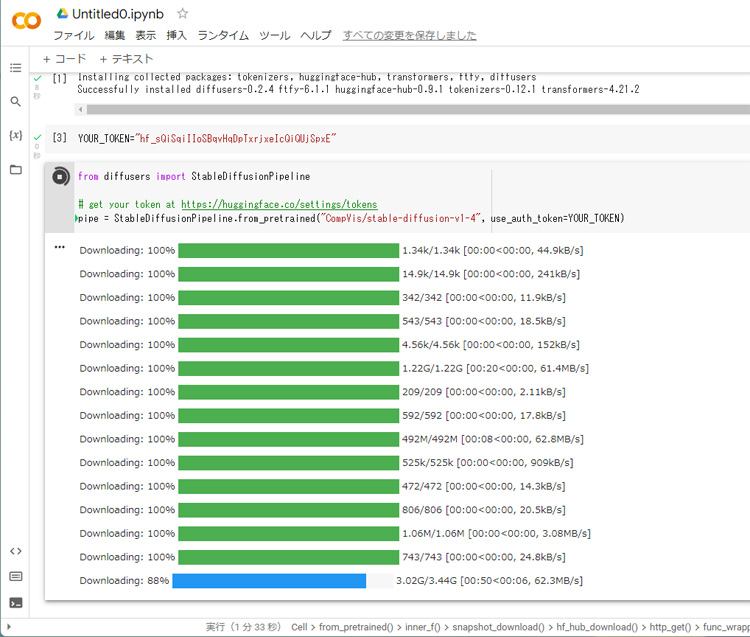
Task: Expand the bottom-left status bar arrow
Action: (9, 626)
